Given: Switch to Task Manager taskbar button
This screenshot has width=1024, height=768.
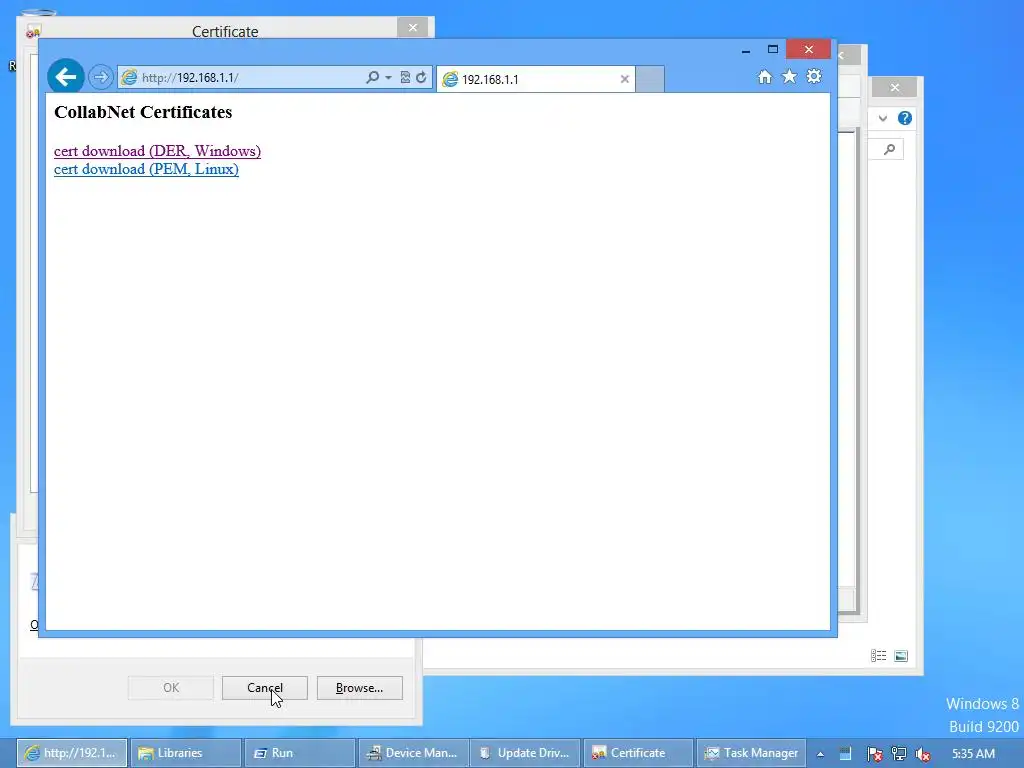Looking at the screenshot, I should (x=752, y=753).
